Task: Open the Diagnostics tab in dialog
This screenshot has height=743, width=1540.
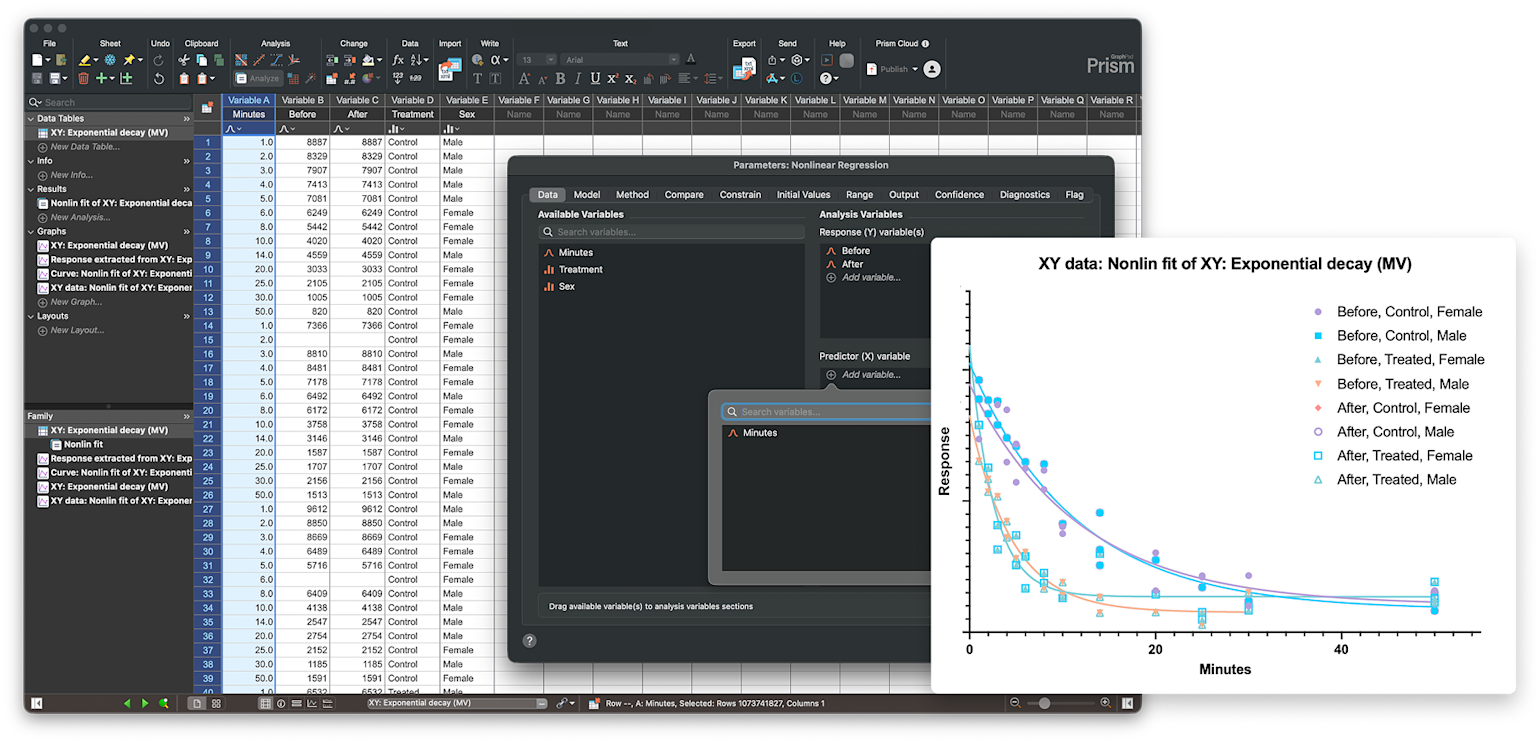Action: (1024, 195)
